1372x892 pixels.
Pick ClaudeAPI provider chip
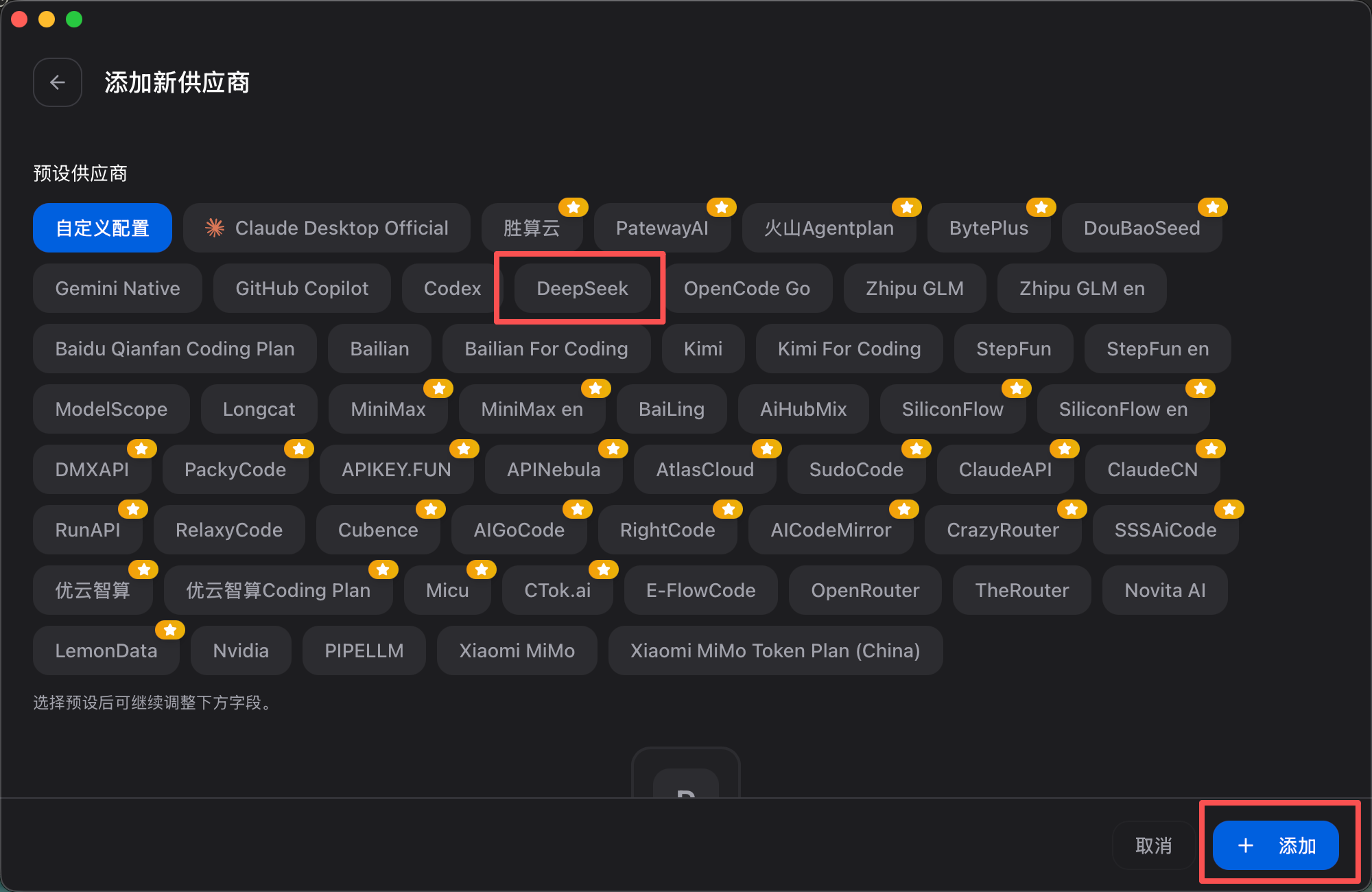[1005, 469]
